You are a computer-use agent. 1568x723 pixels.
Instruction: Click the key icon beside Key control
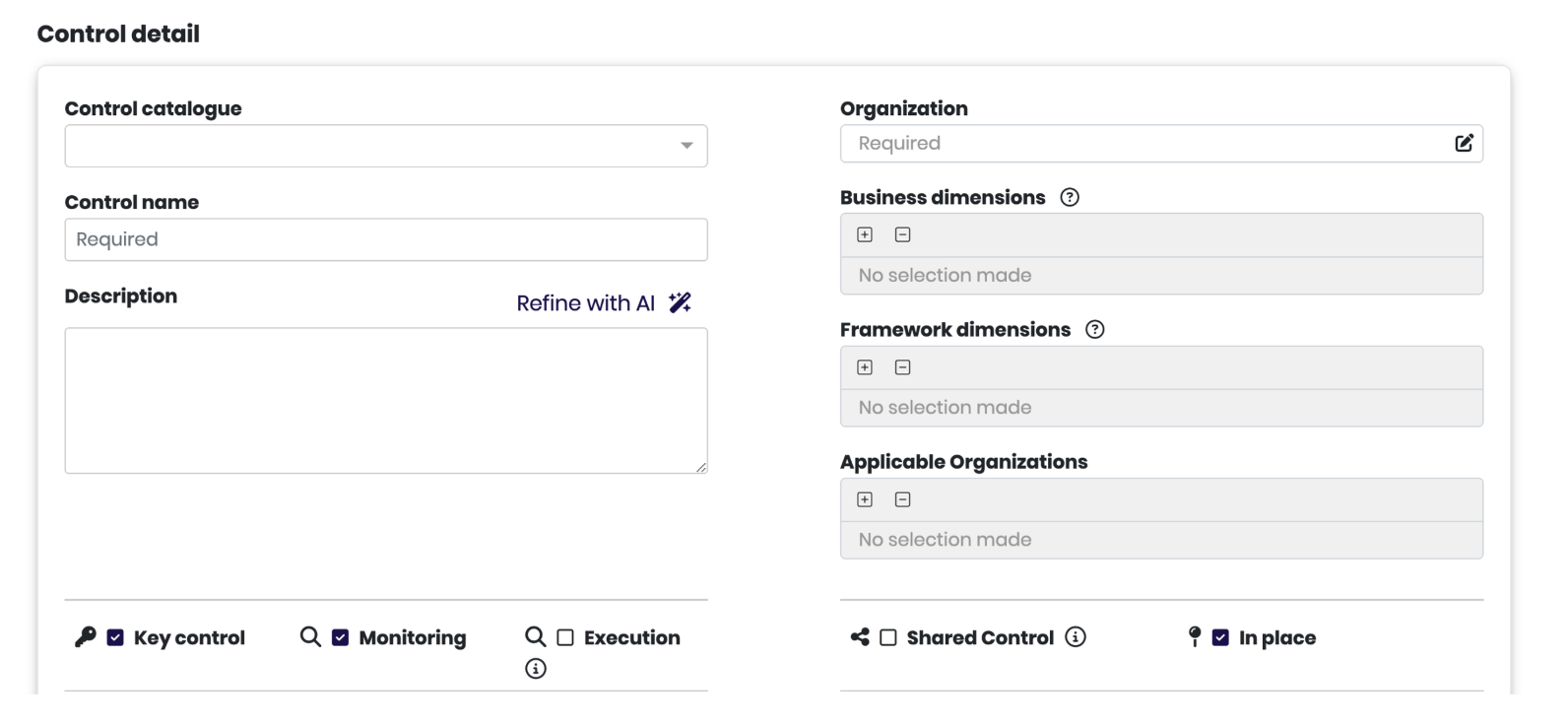(85, 637)
